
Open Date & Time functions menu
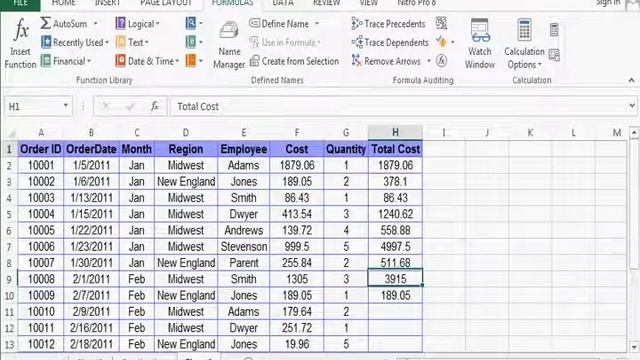[147, 61]
